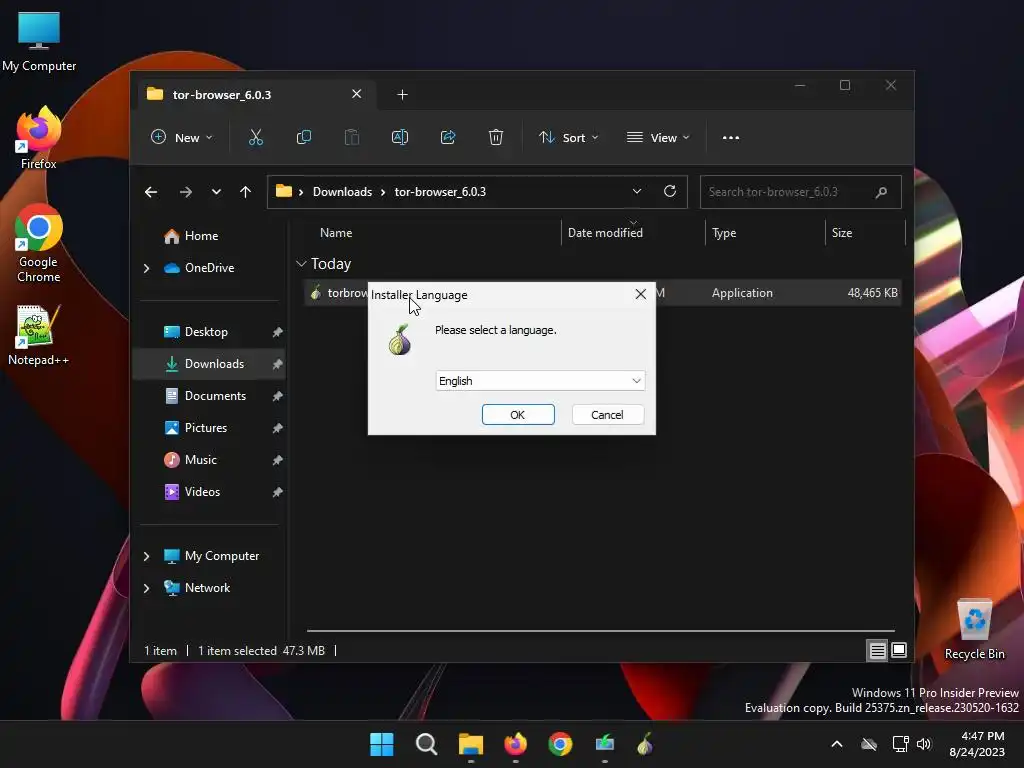Screen dimensions: 1024x768
Task: Open the See more ellipsis menu
Action: (x=731, y=138)
